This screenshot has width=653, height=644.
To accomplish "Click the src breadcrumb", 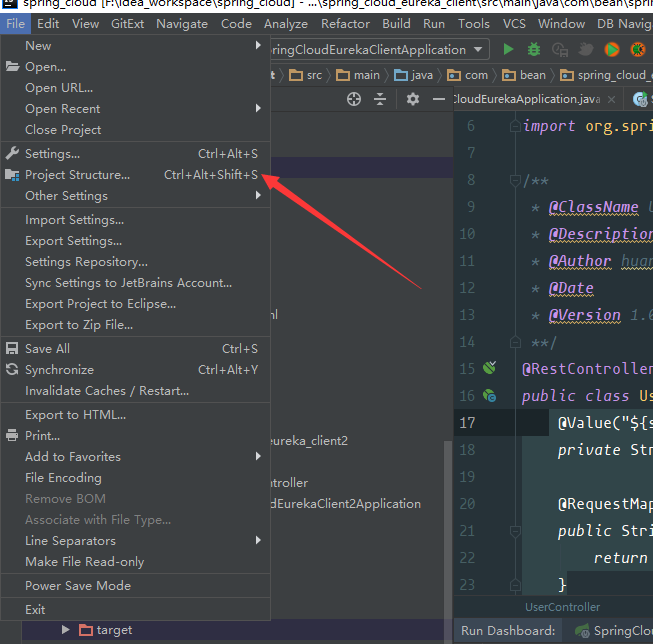I will click(x=306, y=75).
